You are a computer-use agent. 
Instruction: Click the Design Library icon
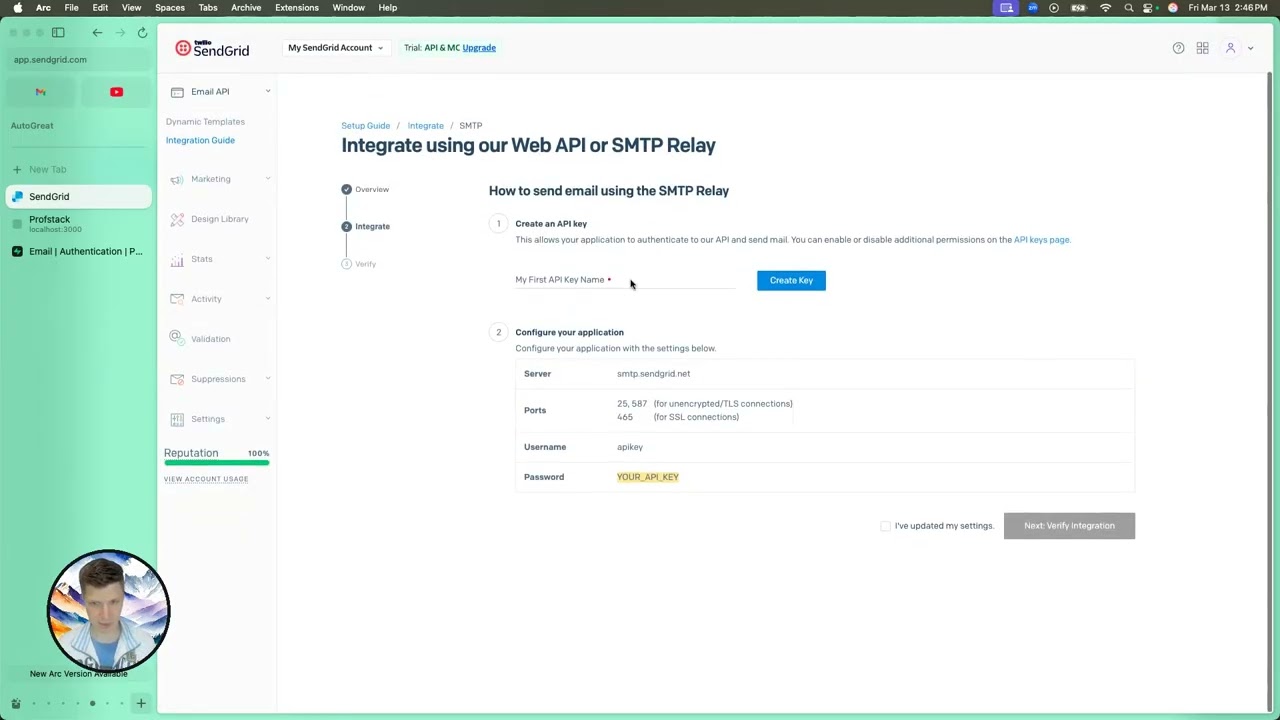[x=177, y=219]
